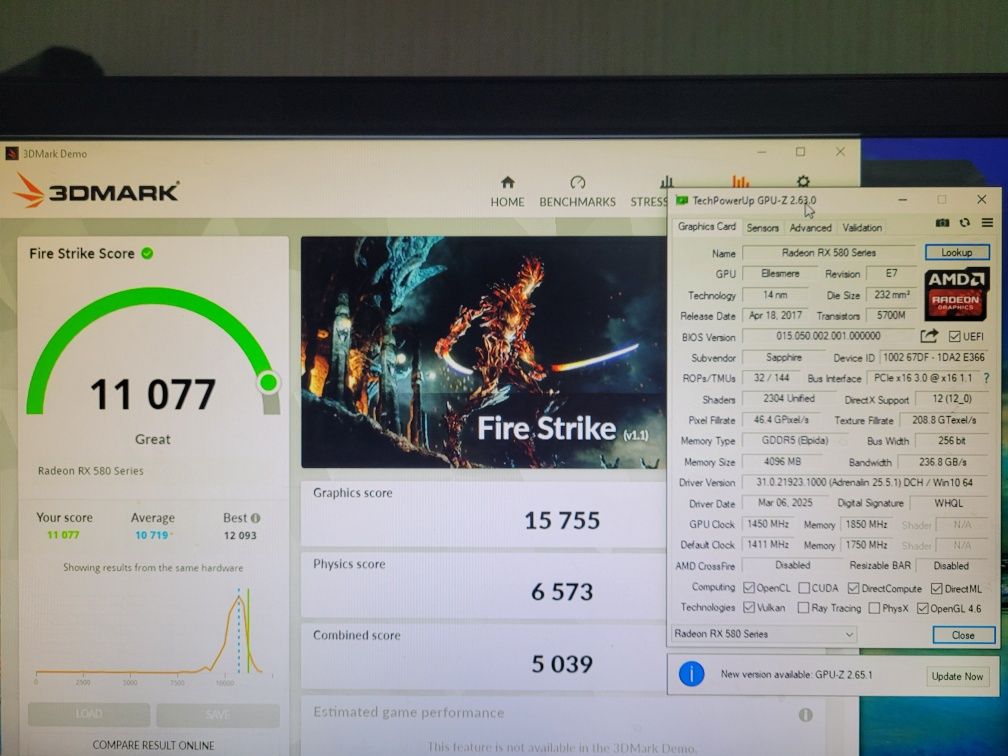This screenshot has width=1008, height=756.
Task: Refresh GPU-Z data with the refresh icon
Action: coord(964,222)
